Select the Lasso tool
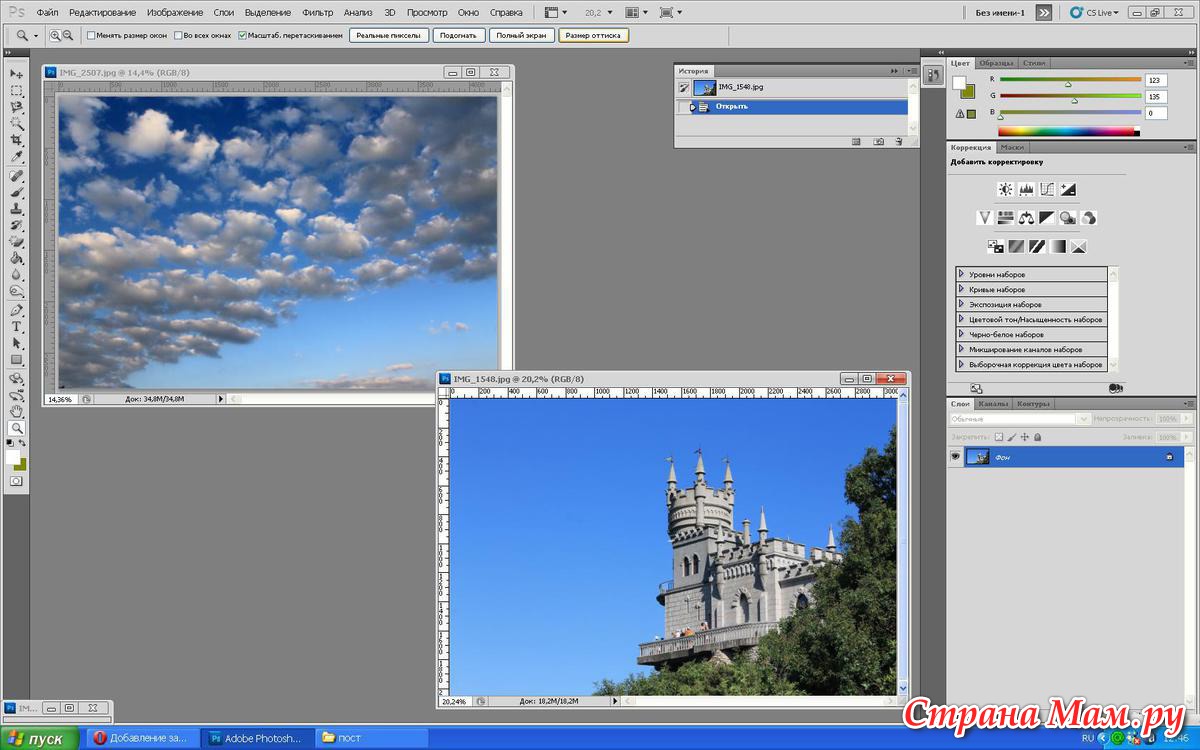This screenshot has width=1200, height=750. (x=16, y=107)
